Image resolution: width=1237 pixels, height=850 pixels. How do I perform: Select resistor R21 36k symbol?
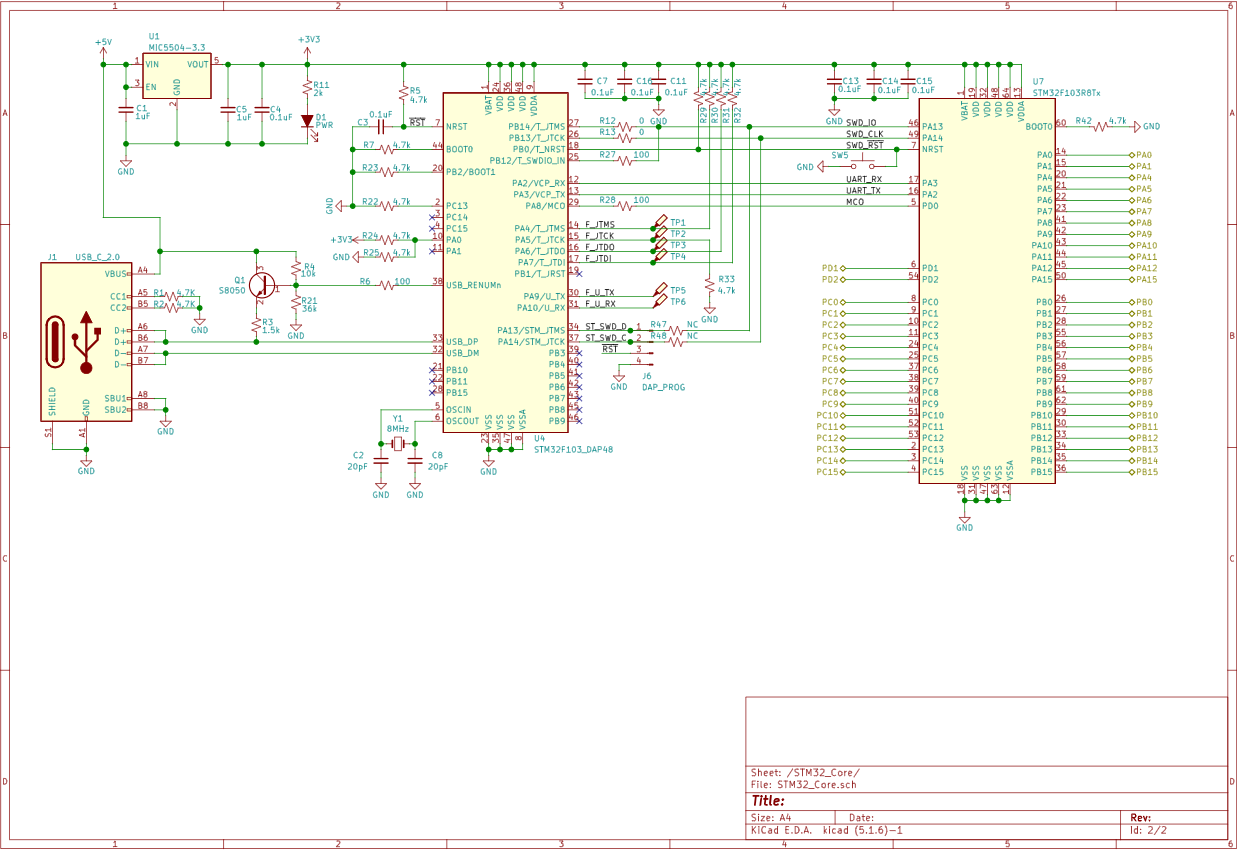click(296, 303)
